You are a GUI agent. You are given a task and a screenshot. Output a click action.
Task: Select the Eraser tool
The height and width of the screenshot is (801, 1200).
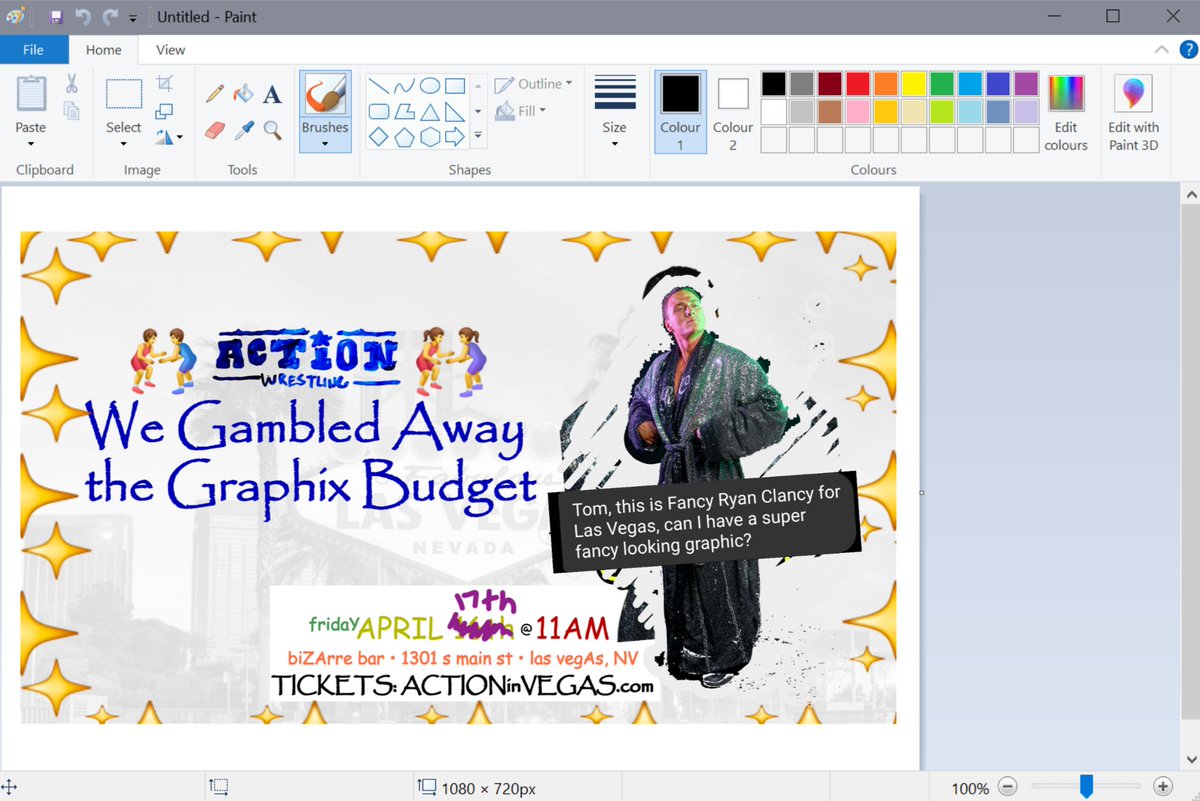click(x=214, y=130)
